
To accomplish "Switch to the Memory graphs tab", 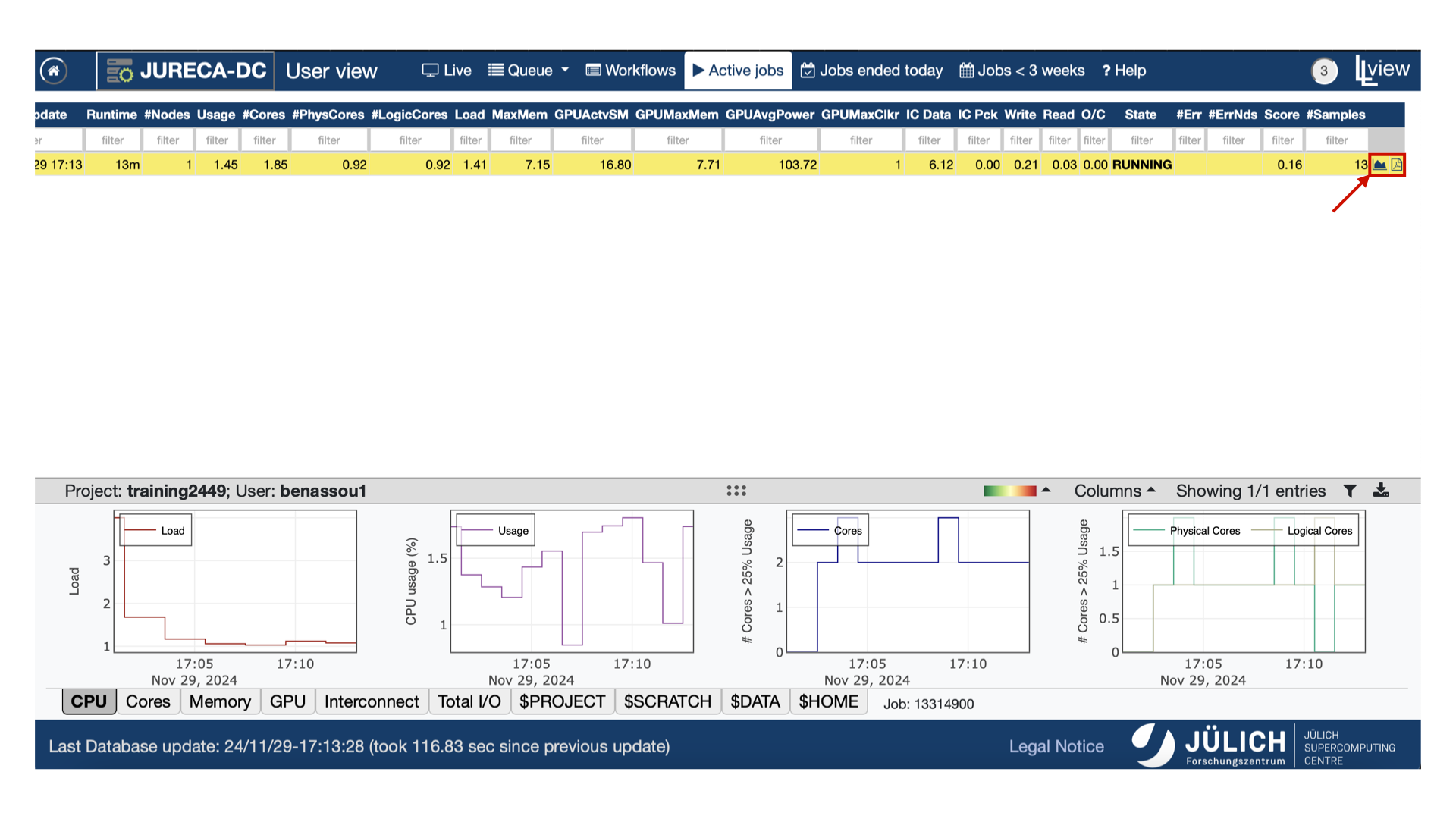I will click(x=220, y=701).
